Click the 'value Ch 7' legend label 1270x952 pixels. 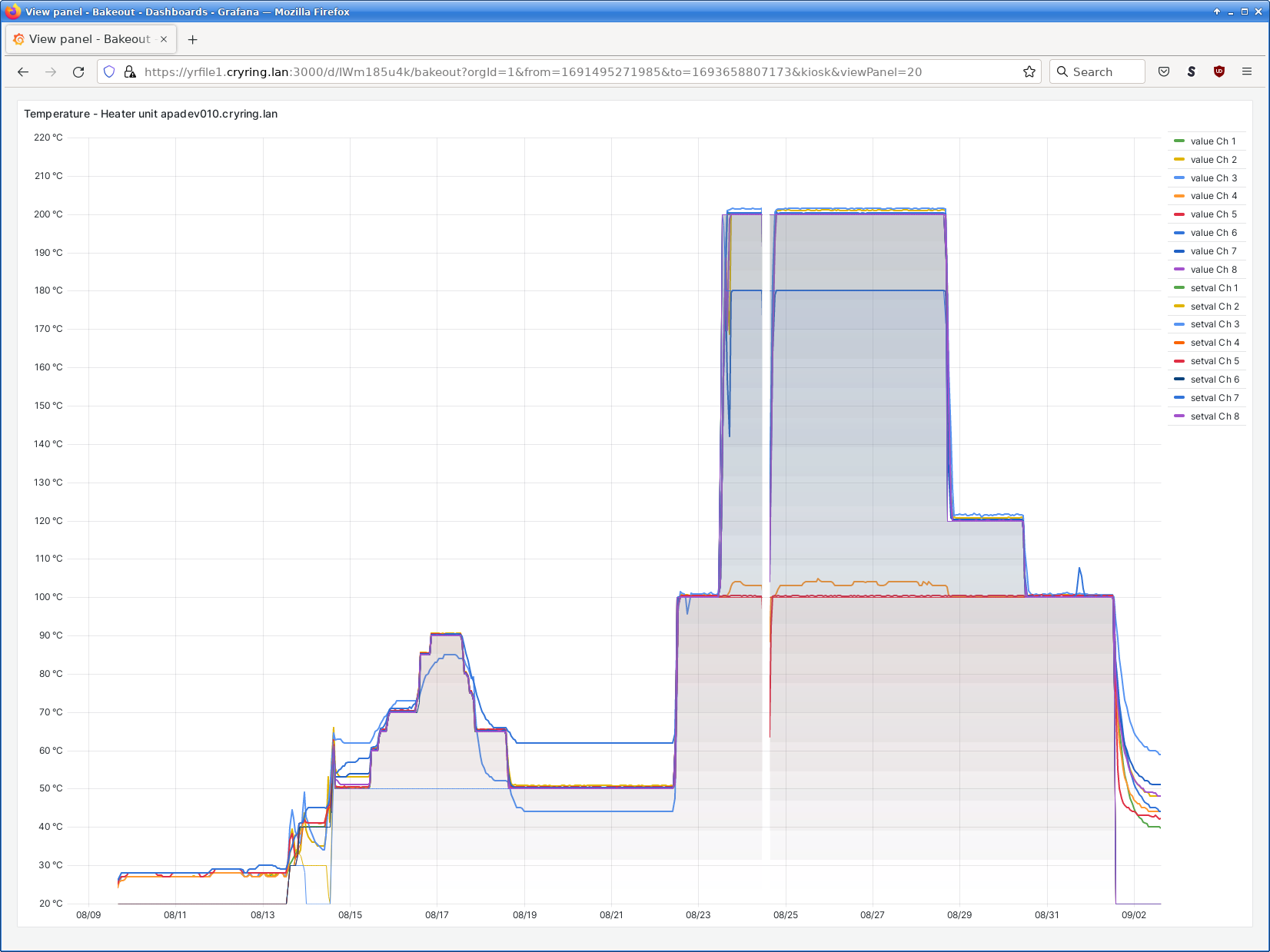click(1213, 251)
